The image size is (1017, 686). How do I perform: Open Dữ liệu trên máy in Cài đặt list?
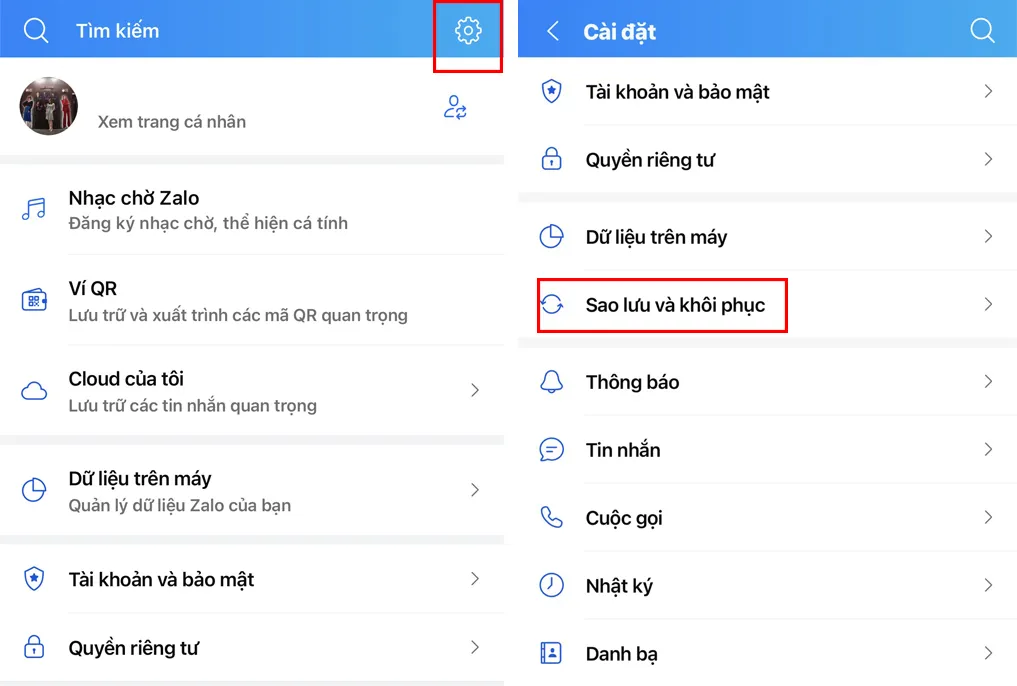[x=767, y=237]
